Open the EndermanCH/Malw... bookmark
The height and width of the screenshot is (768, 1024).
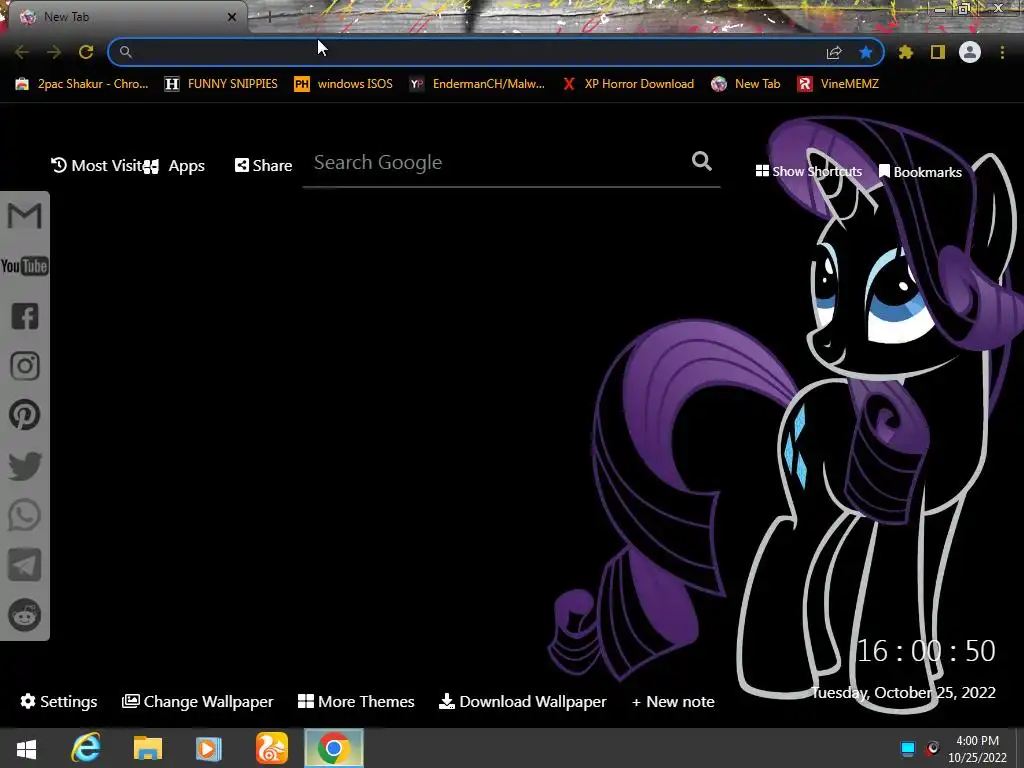(x=477, y=84)
